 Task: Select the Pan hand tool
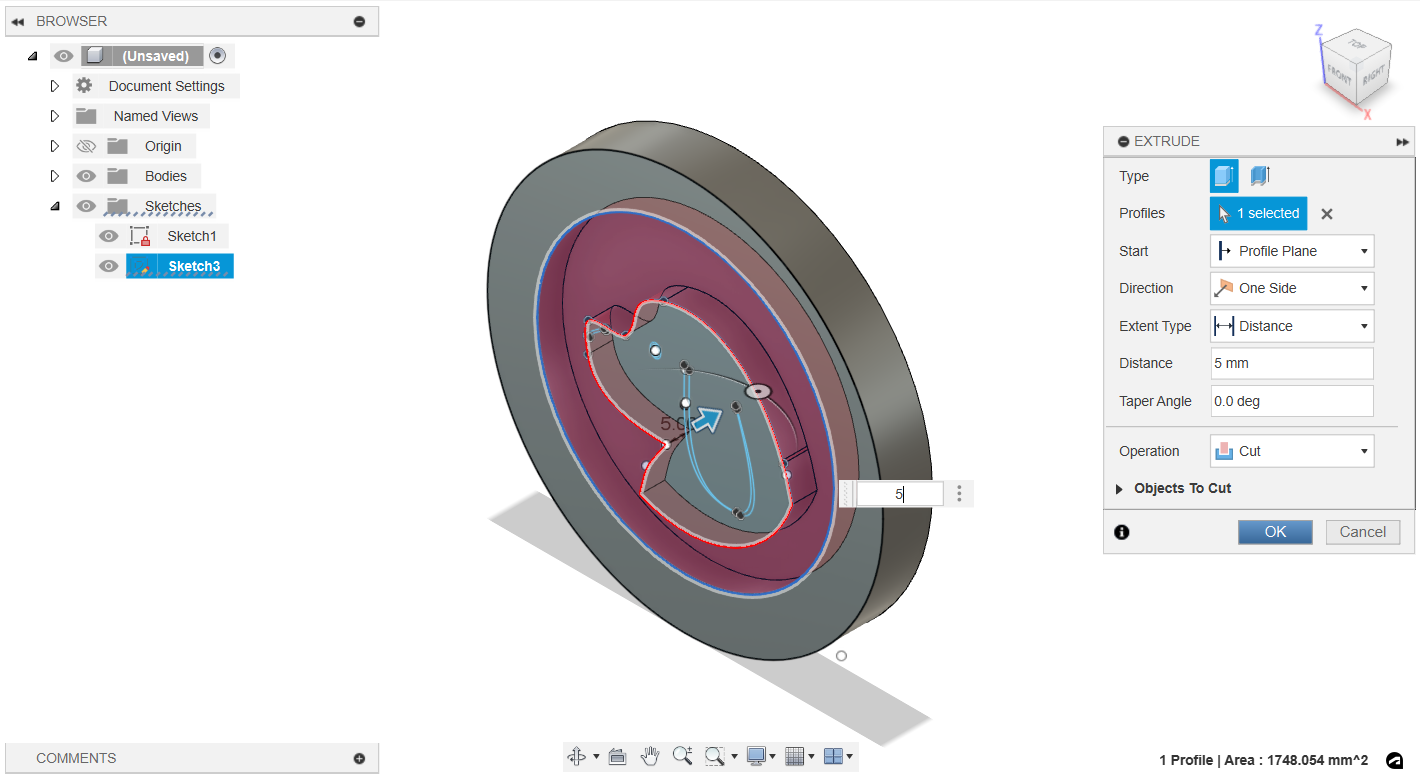(650, 756)
